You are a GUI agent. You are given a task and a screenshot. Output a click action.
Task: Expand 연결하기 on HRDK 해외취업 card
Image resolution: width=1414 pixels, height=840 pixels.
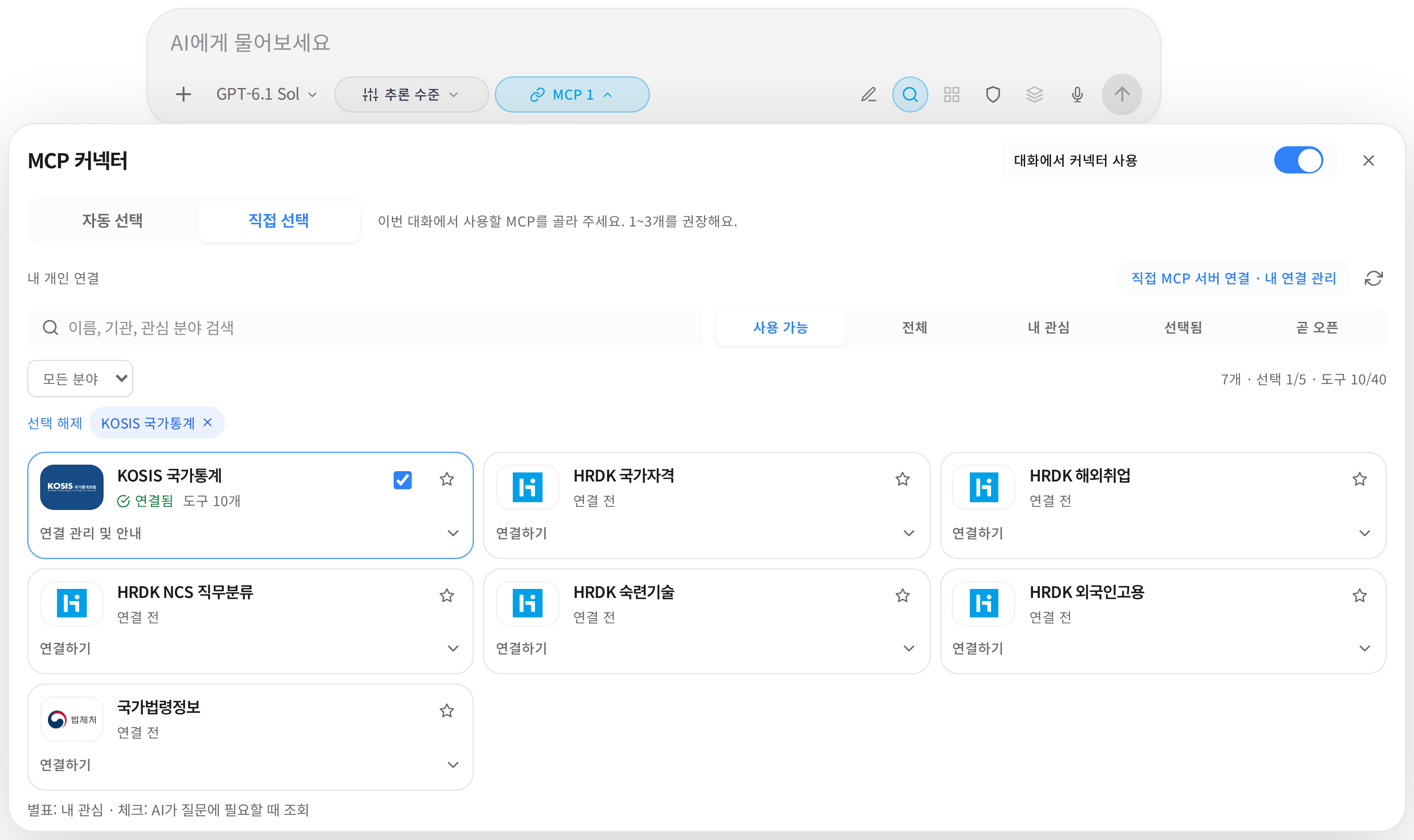point(1162,533)
